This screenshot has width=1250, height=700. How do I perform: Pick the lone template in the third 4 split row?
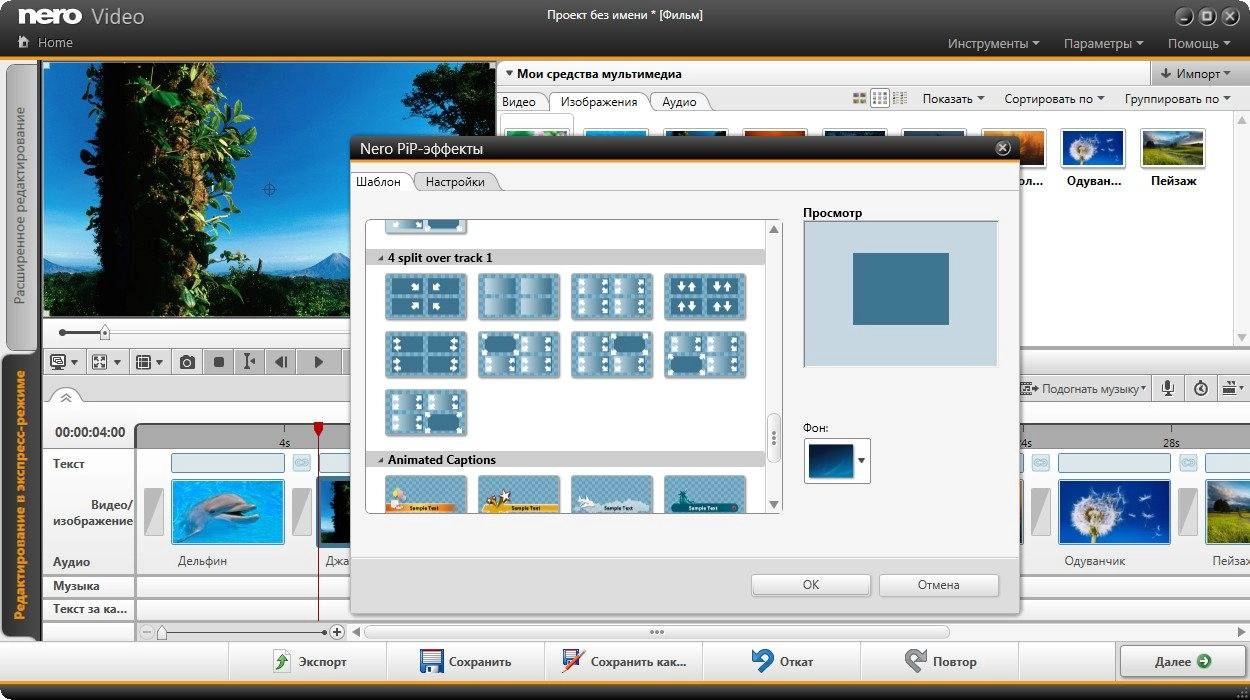click(426, 412)
